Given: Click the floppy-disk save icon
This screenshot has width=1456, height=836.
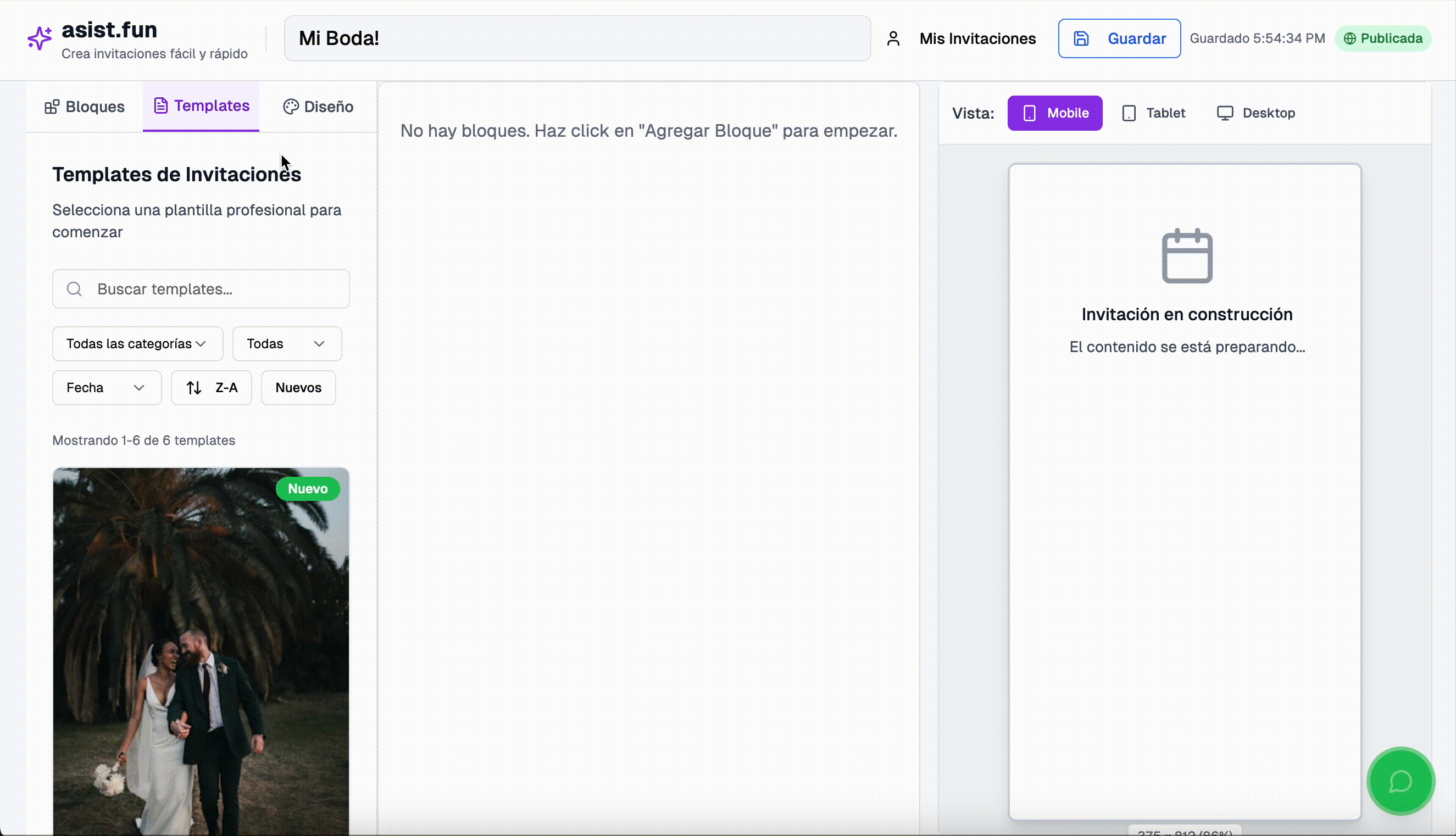Looking at the screenshot, I should pos(1081,38).
